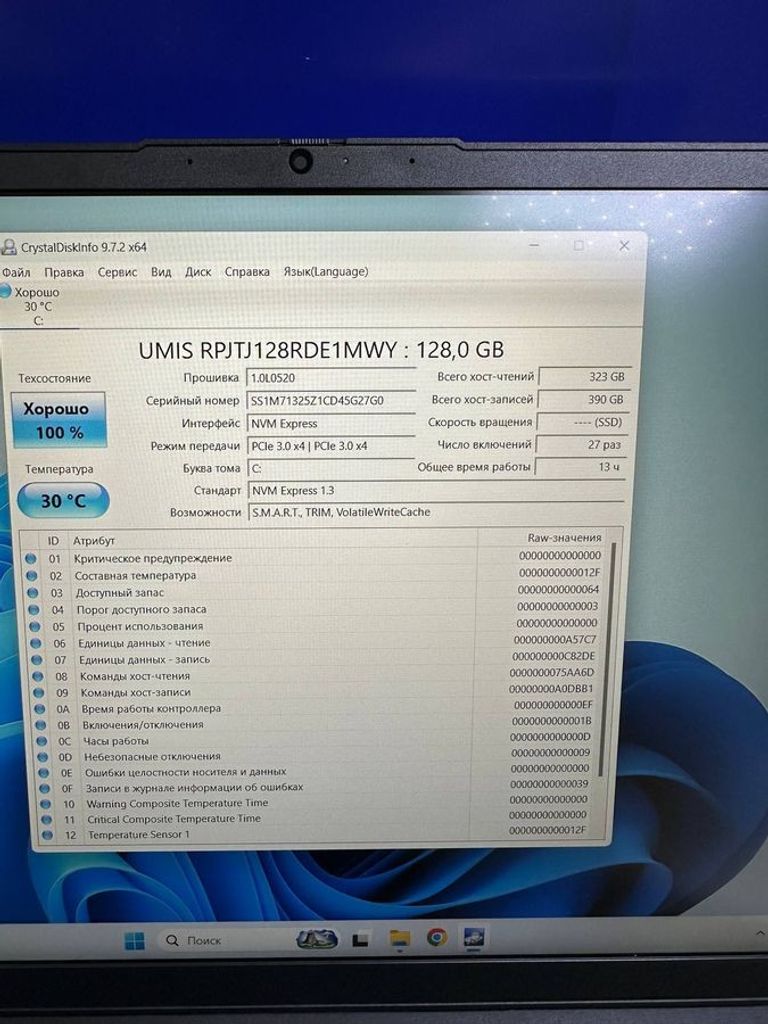Open Google Chrome from the taskbar

tap(436, 938)
